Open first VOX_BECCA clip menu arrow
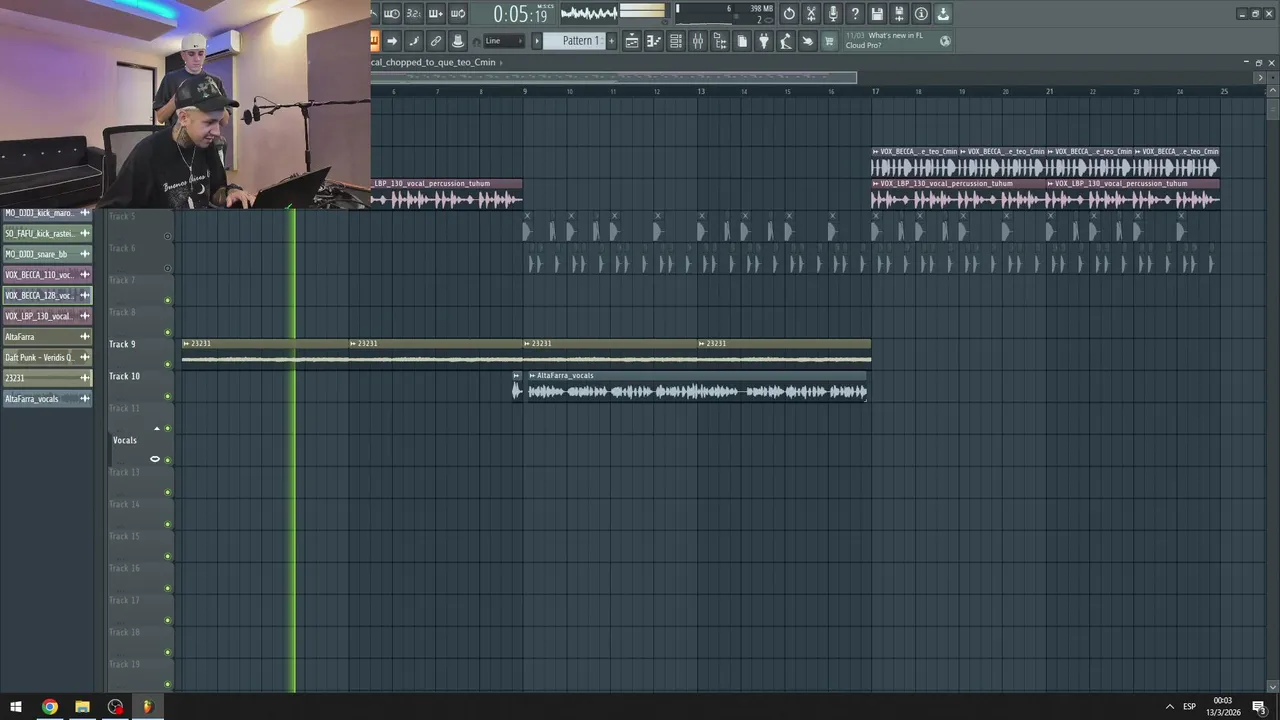This screenshot has height=720, width=1280. (x=875, y=152)
